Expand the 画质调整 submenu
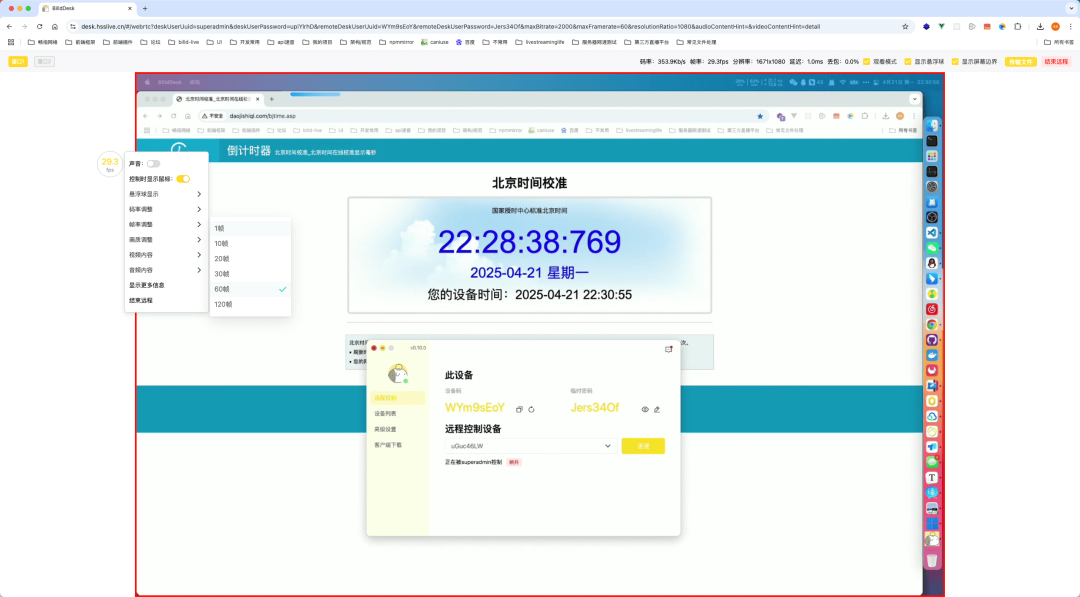The width and height of the screenshot is (1080, 597). click(x=165, y=240)
